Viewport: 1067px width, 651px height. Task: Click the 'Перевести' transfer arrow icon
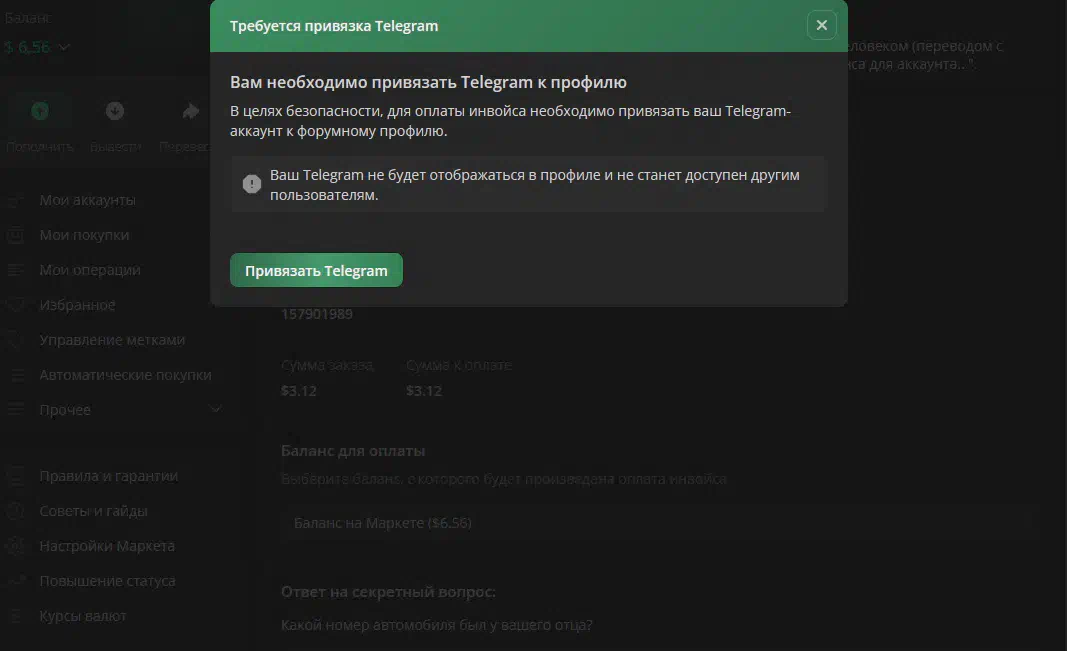click(191, 111)
